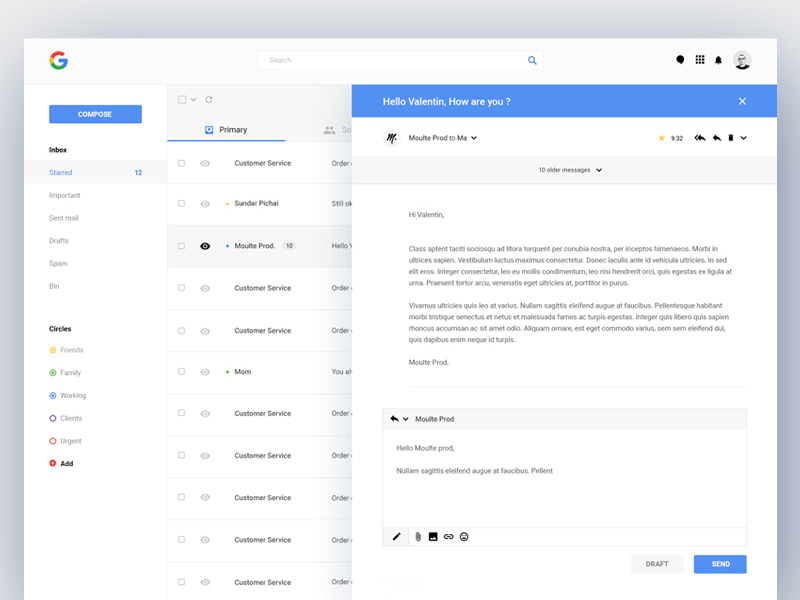Open the emoji picker smiley icon
Screen dimensions: 800x600
464,537
